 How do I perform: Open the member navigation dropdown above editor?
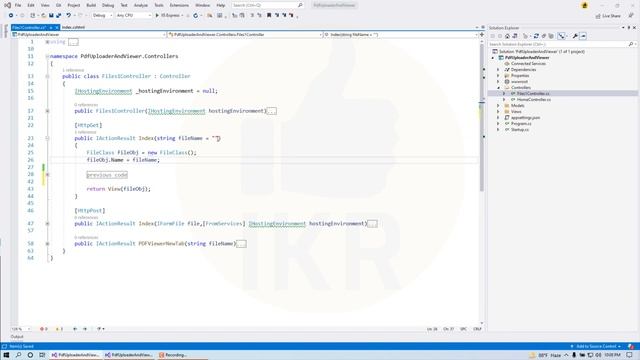[400, 35]
